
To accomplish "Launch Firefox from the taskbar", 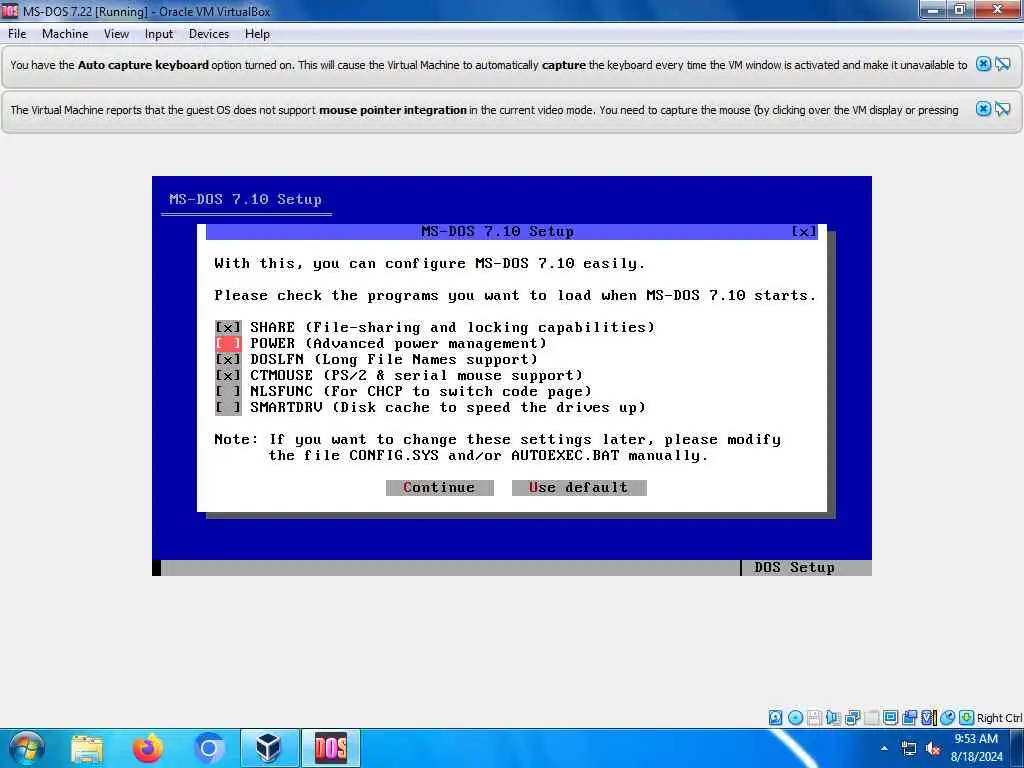I will pos(148,748).
